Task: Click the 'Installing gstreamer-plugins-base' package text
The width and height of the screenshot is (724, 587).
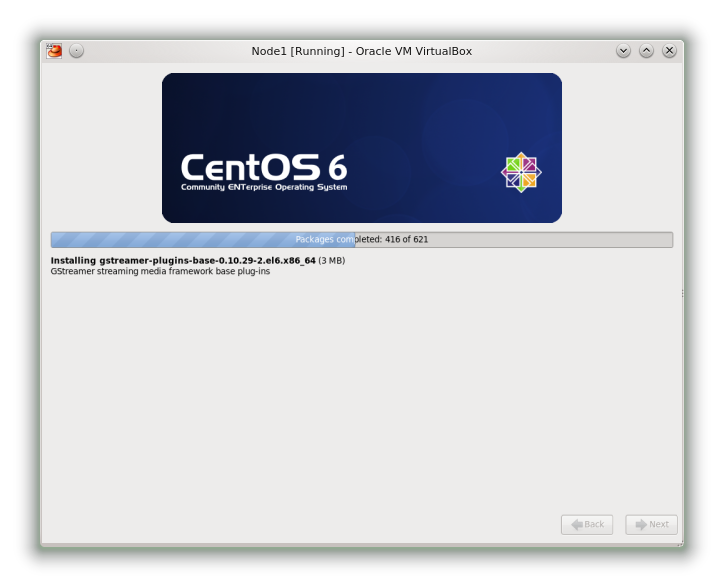Action: tap(183, 260)
